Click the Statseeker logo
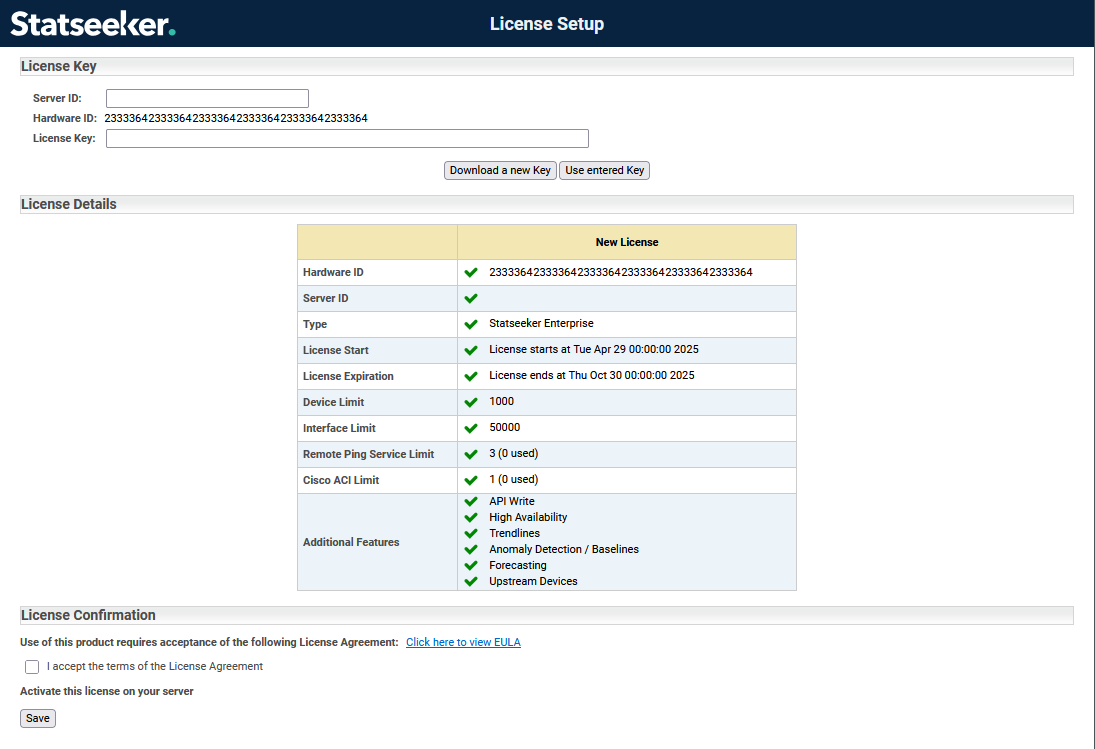The width and height of the screenshot is (1095, 749). tap(93, 24)
